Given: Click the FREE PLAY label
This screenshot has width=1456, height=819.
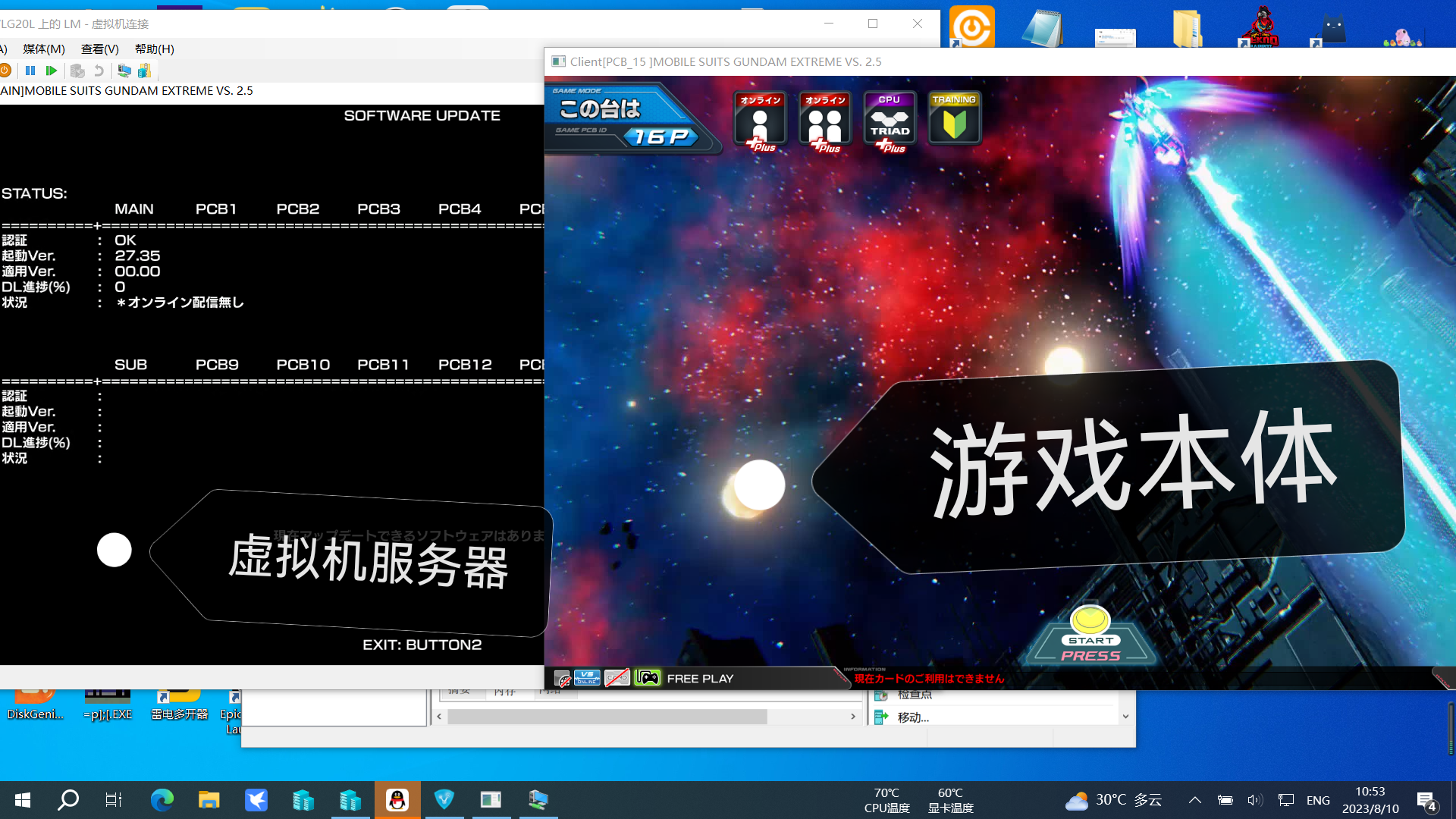Looking at the screenshot, I should [700, 679].
